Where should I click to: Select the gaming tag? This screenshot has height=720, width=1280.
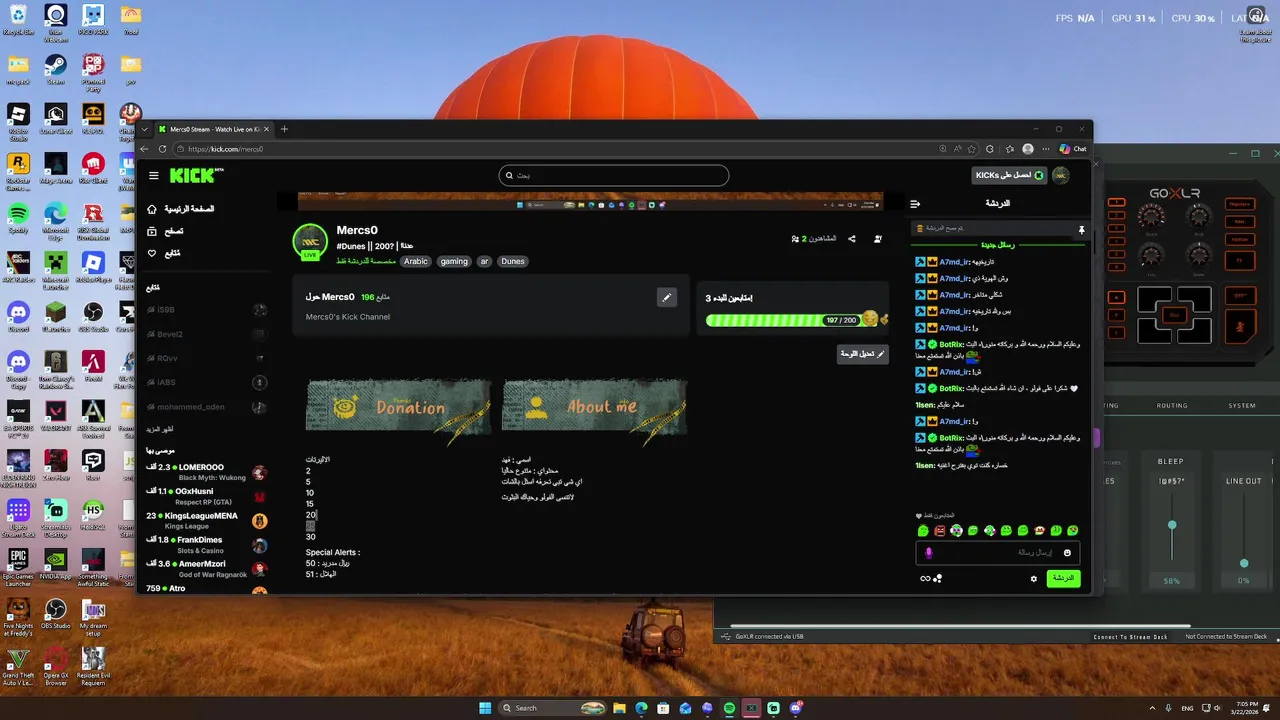[454, 261]
